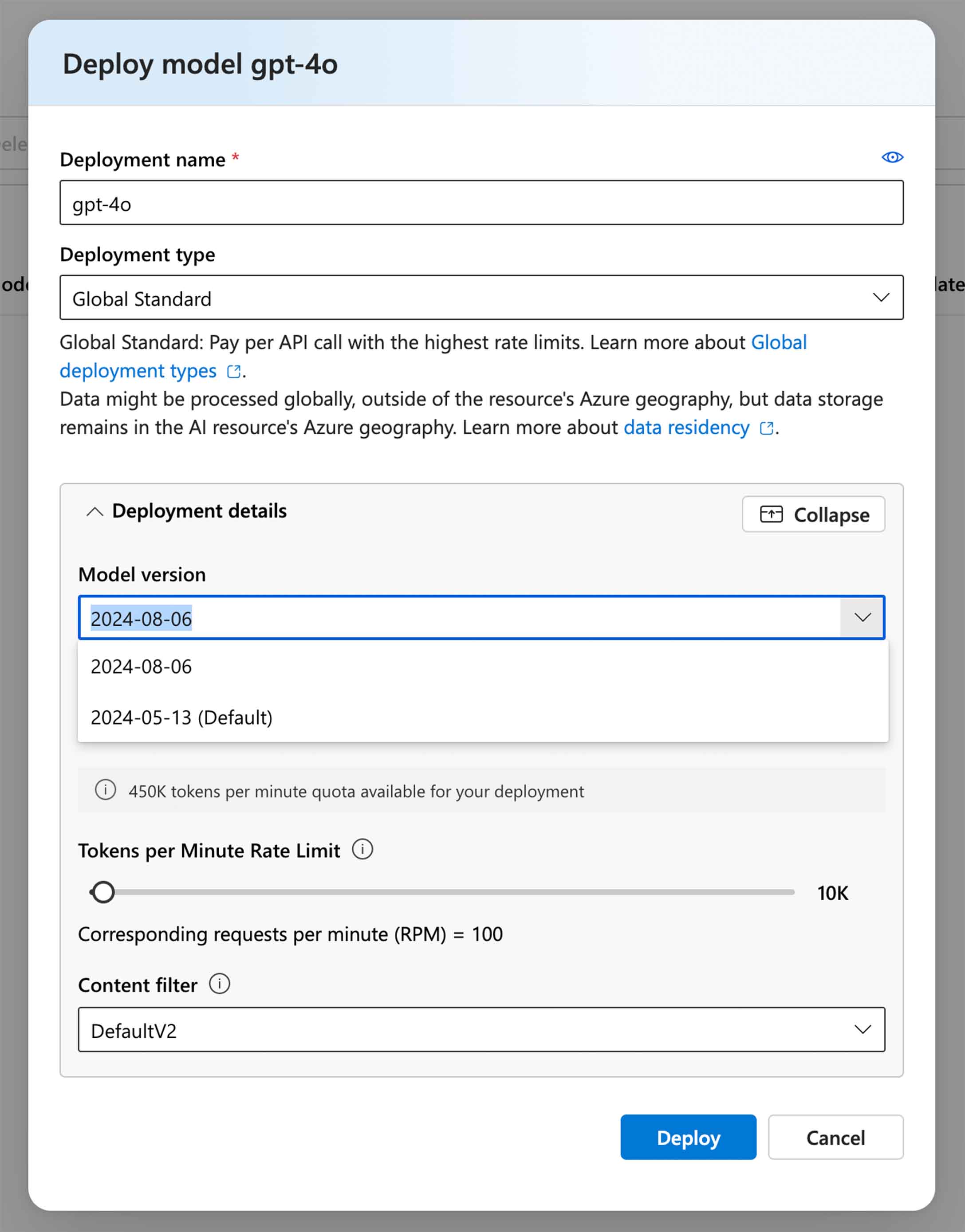Select 2024-05-13 (Default) model version
Viewport: 965px width, 1232px height.
(483, 717)
